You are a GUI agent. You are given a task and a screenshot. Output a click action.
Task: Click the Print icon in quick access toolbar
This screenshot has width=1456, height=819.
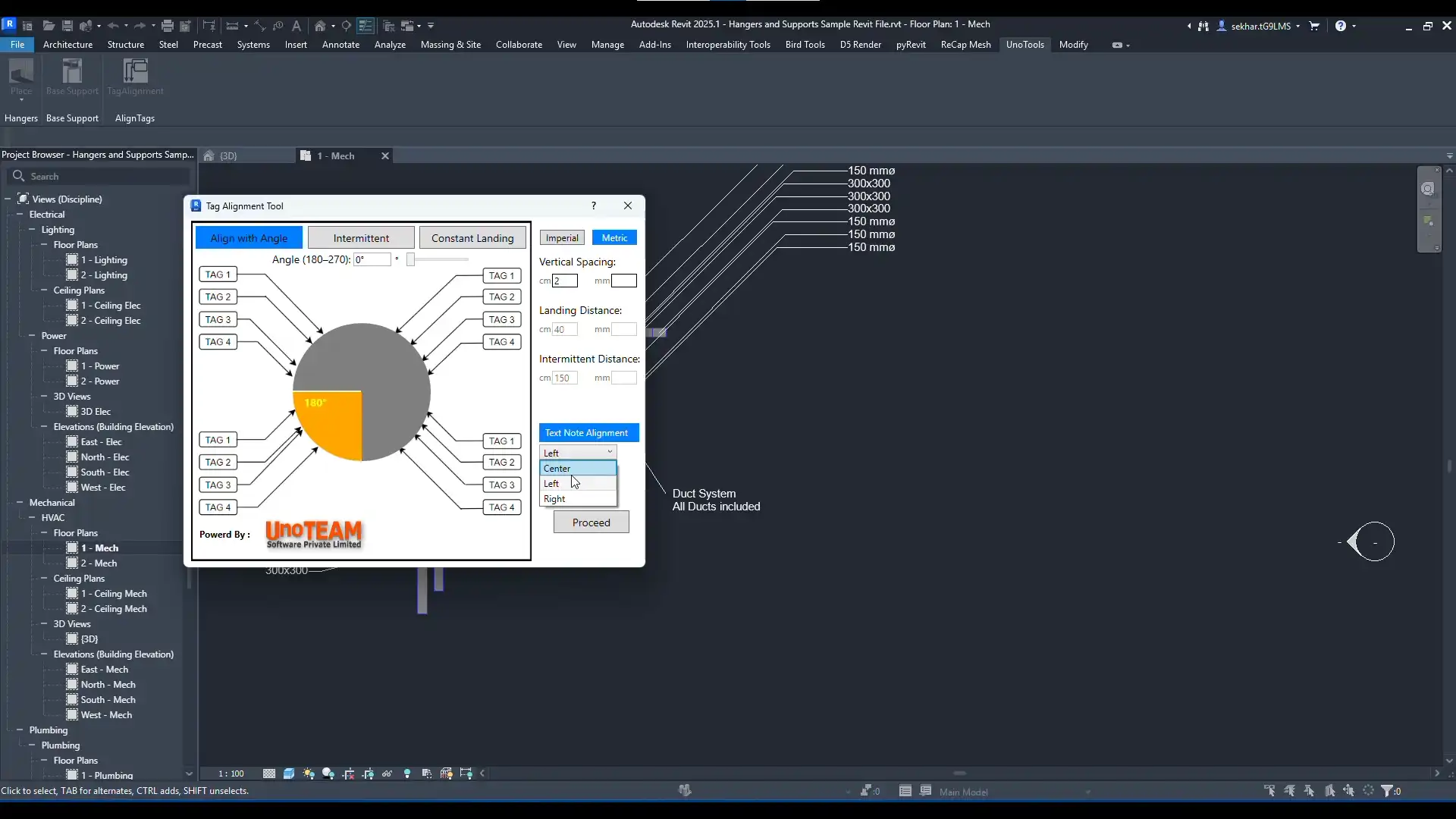tap(168, 26)
